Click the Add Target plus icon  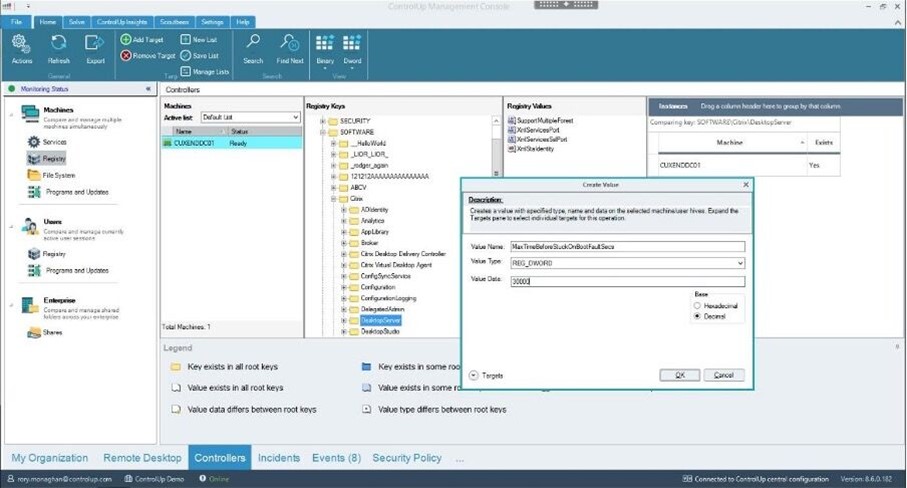(x=126, y=39)
